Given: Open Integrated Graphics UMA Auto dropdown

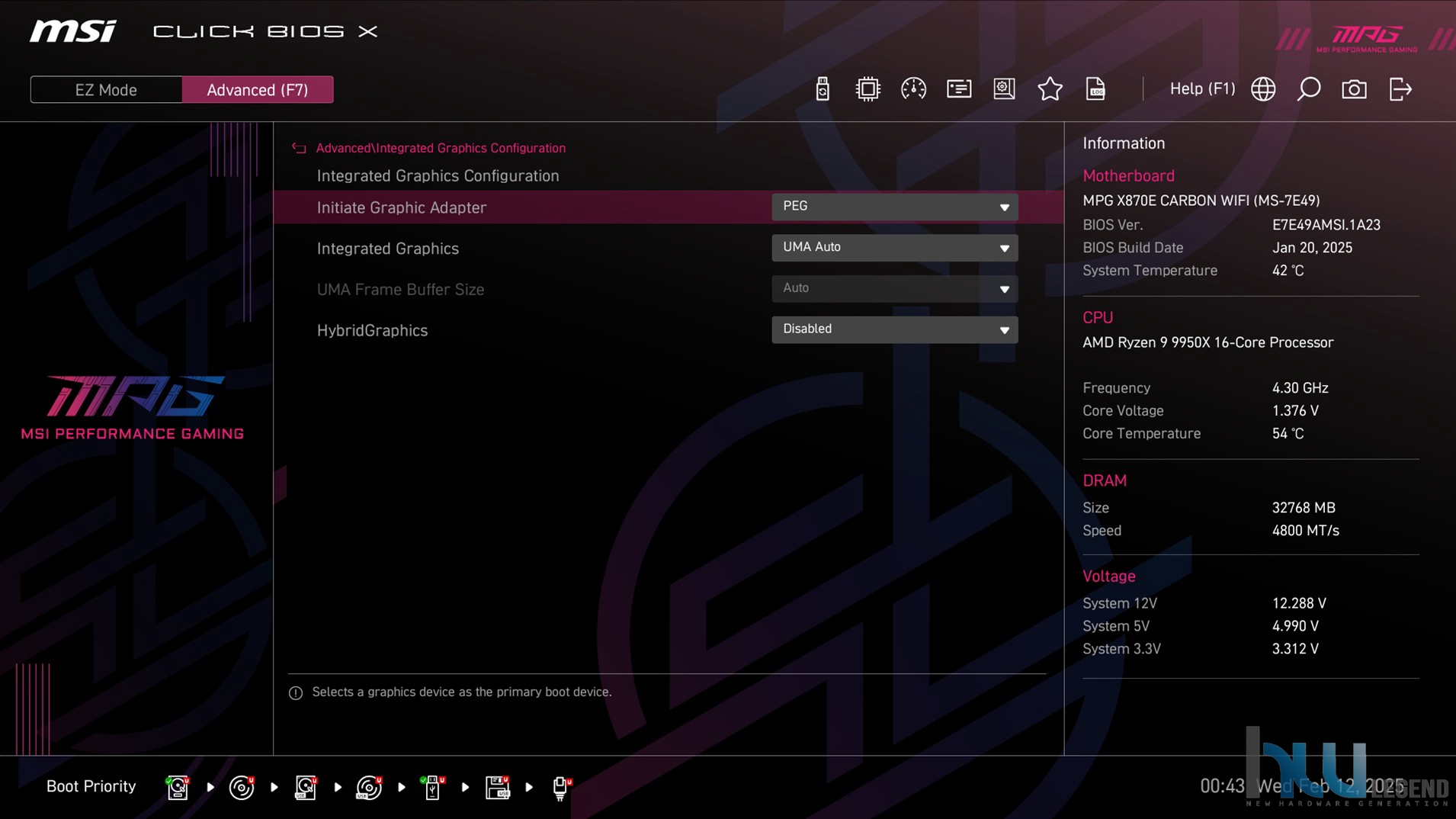Looking at the screenshot, I should 894,248.
